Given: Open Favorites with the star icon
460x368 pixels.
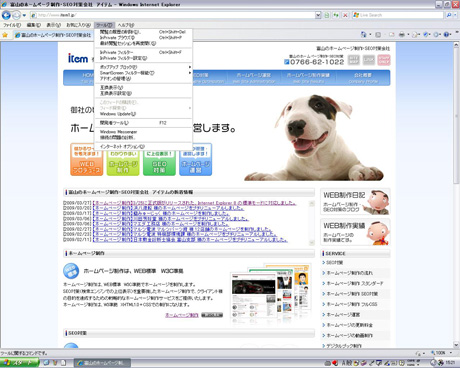Looking at the screenshot, I should point(5,35).
